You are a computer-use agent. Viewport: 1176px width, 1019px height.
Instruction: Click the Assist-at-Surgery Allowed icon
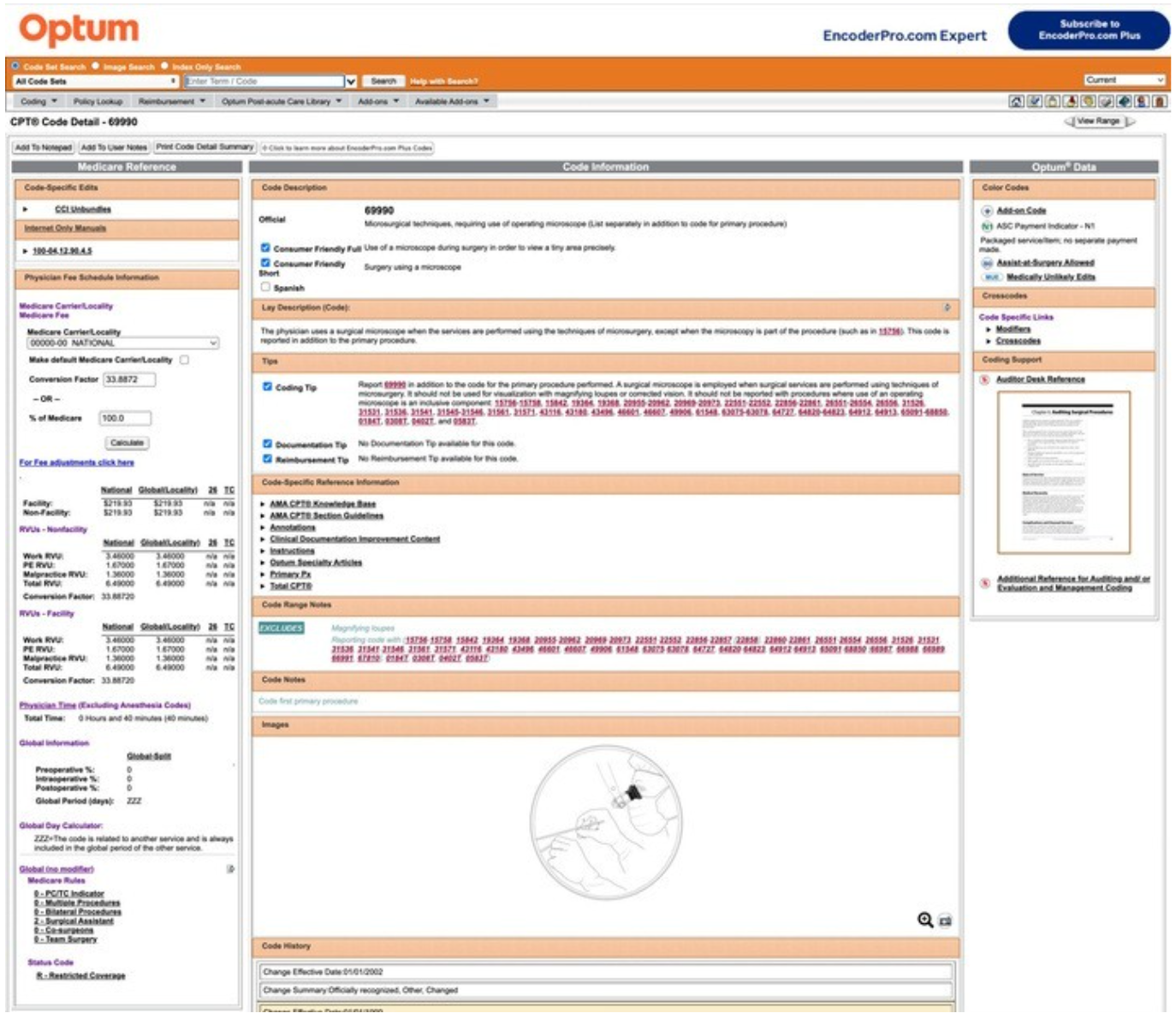(987, 263)
